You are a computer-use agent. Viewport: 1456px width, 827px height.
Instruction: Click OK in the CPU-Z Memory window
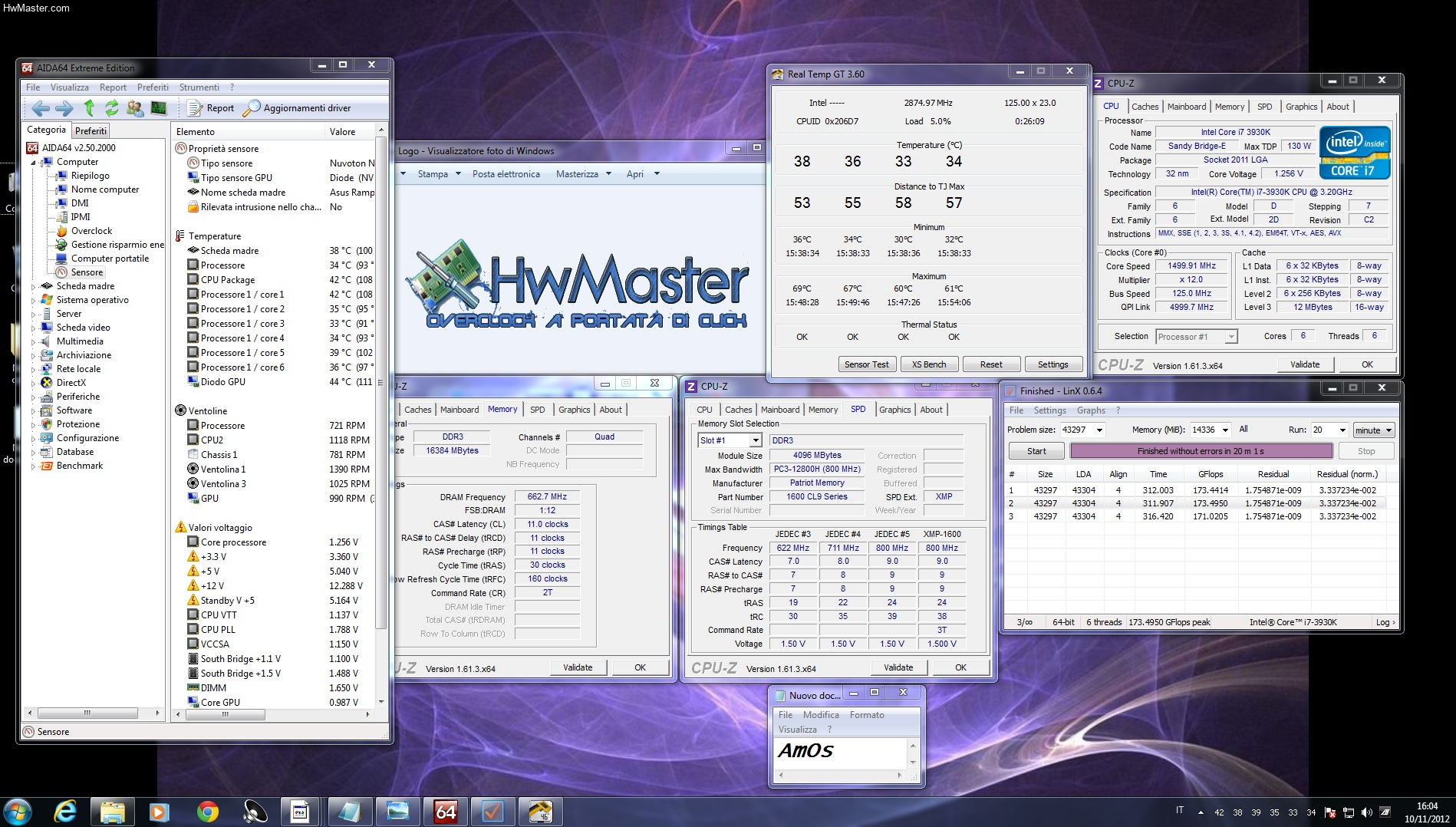point(640,667)
